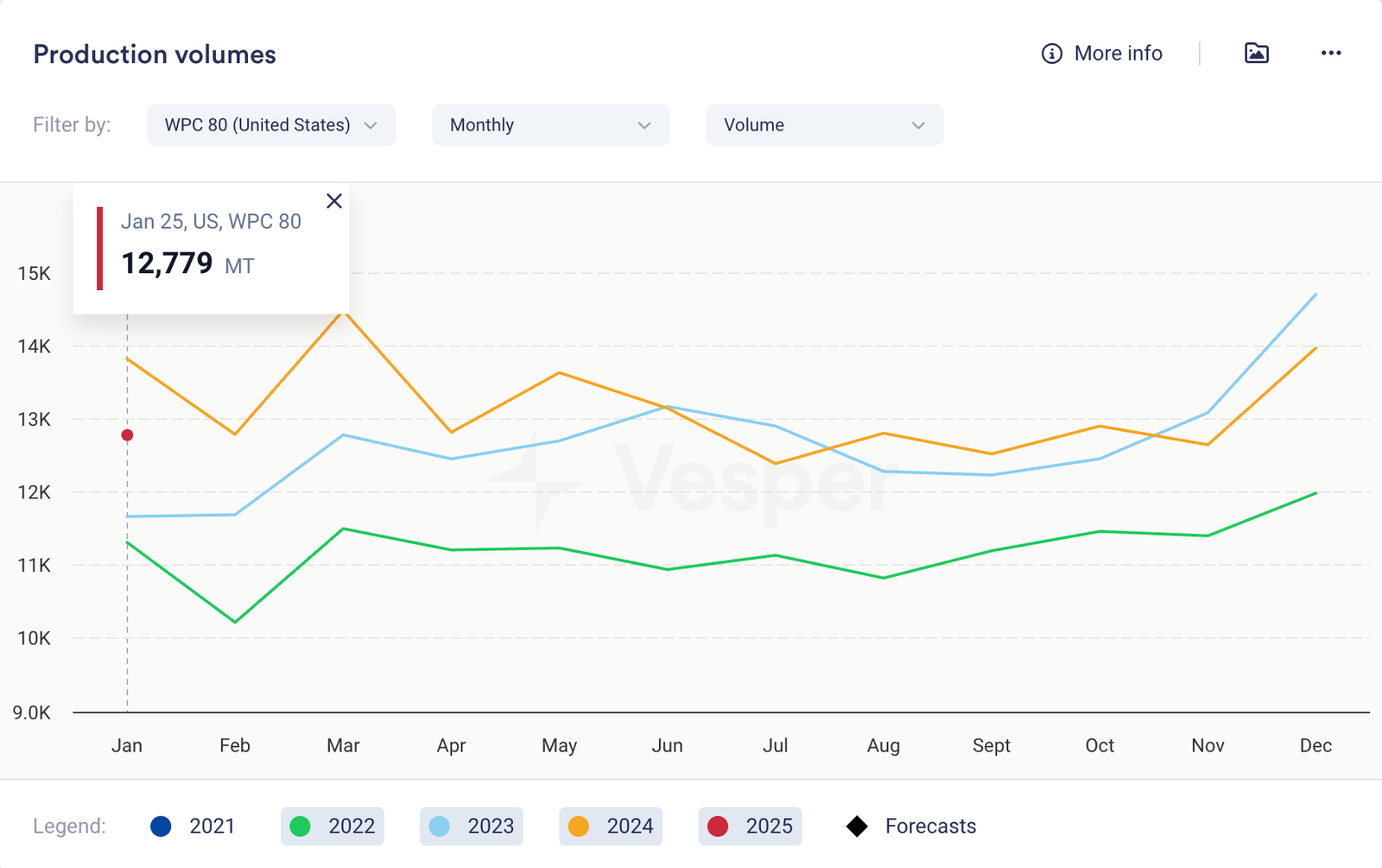Click the export chart image icon
This screenshot has width=1382, height=868.
coord(1256,54)
